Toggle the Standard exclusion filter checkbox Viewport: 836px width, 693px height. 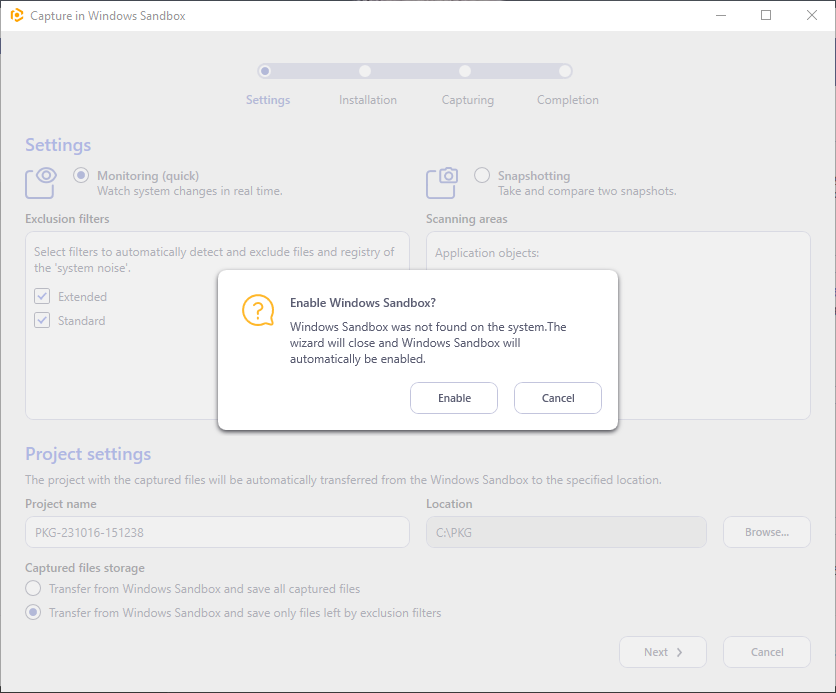42,320
